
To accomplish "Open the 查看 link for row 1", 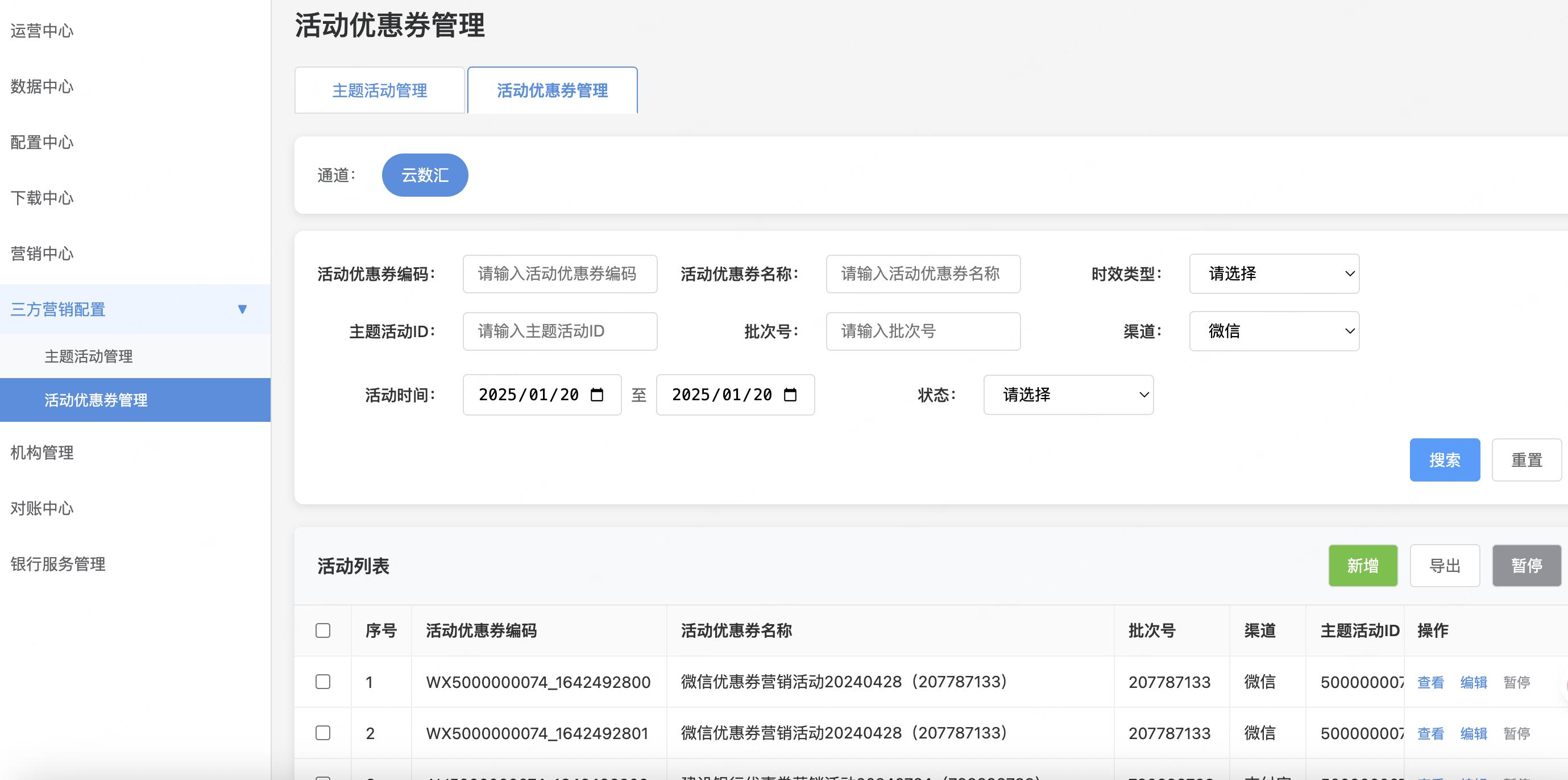I will 1430,681.
